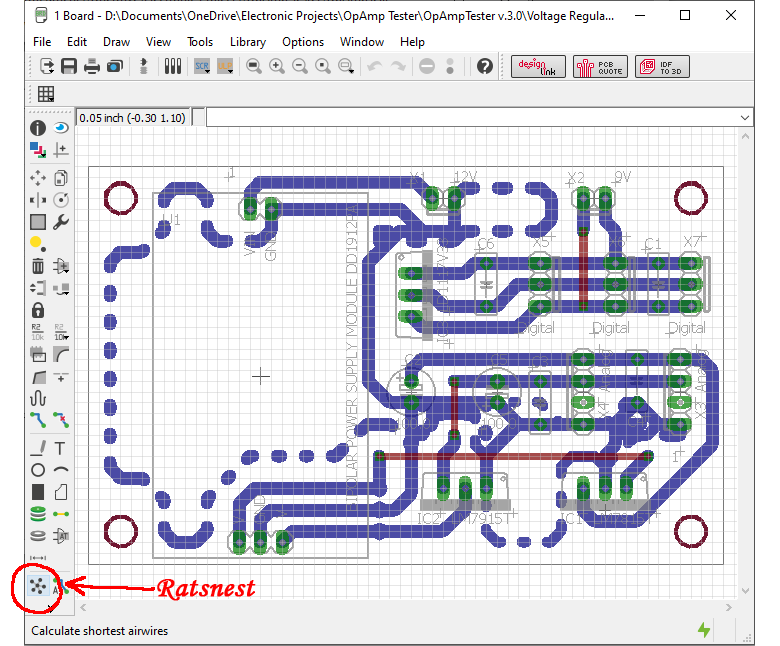Click the design link button

point(538,66)
